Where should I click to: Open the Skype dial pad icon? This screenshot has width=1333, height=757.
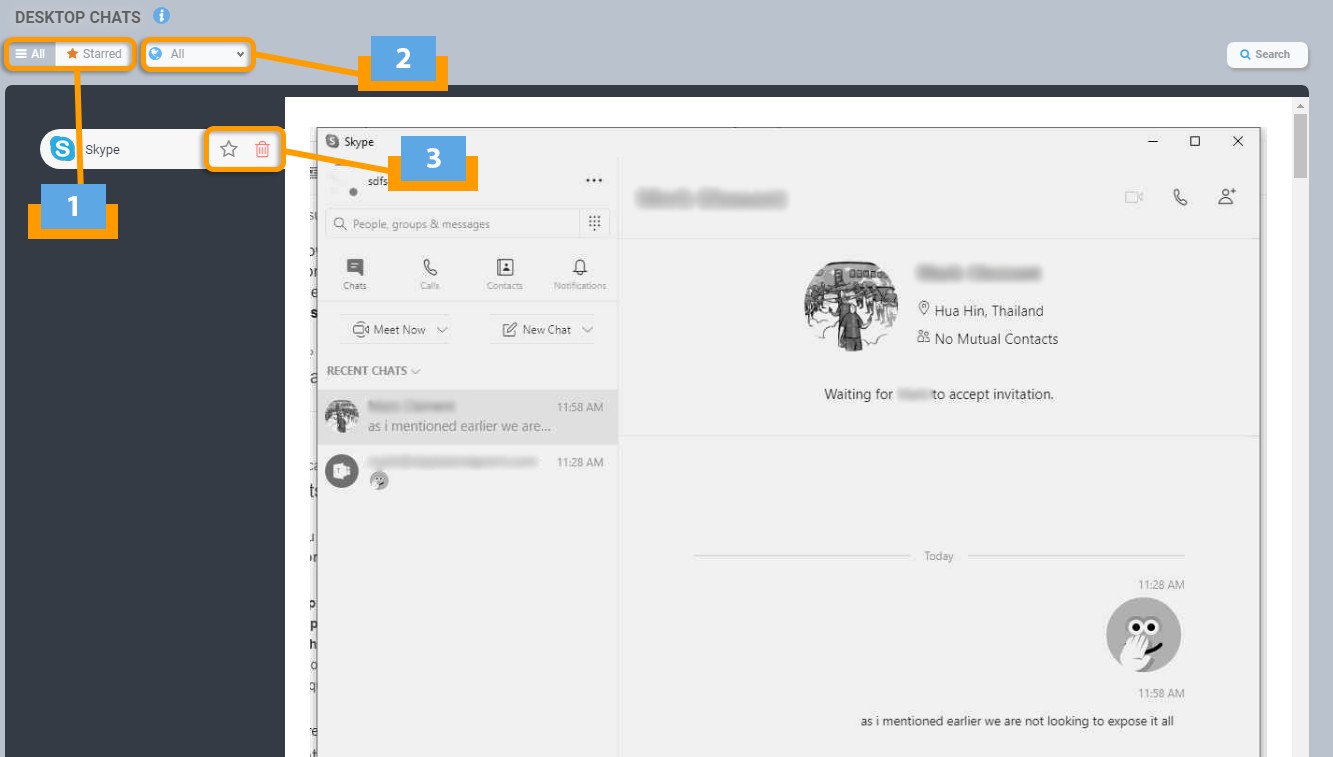pos(594,223)
